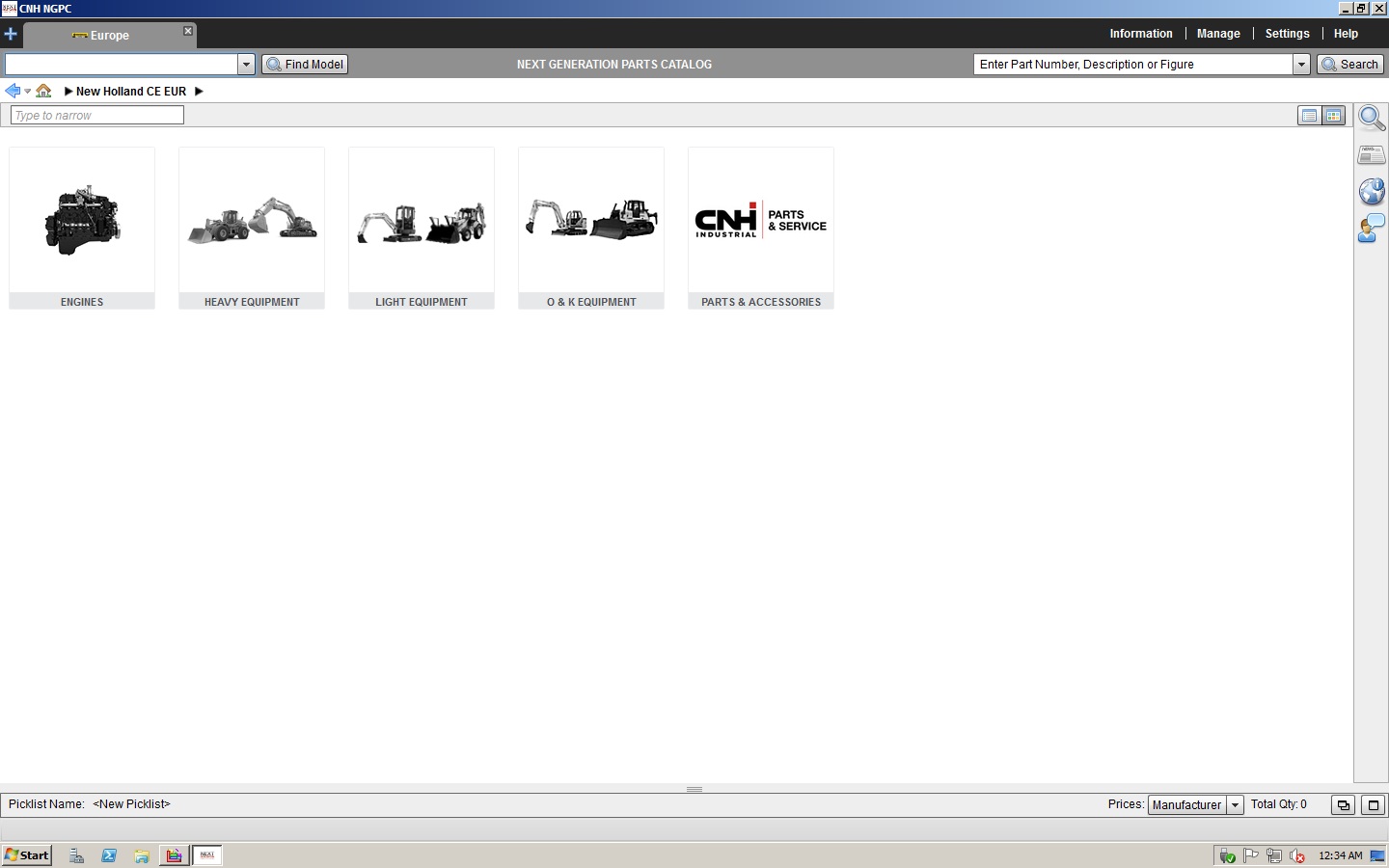Image resolution: width=1389 pixels, height=868 pixels.
Task: Open the Help menu
Action: (x=1346, y=34)
